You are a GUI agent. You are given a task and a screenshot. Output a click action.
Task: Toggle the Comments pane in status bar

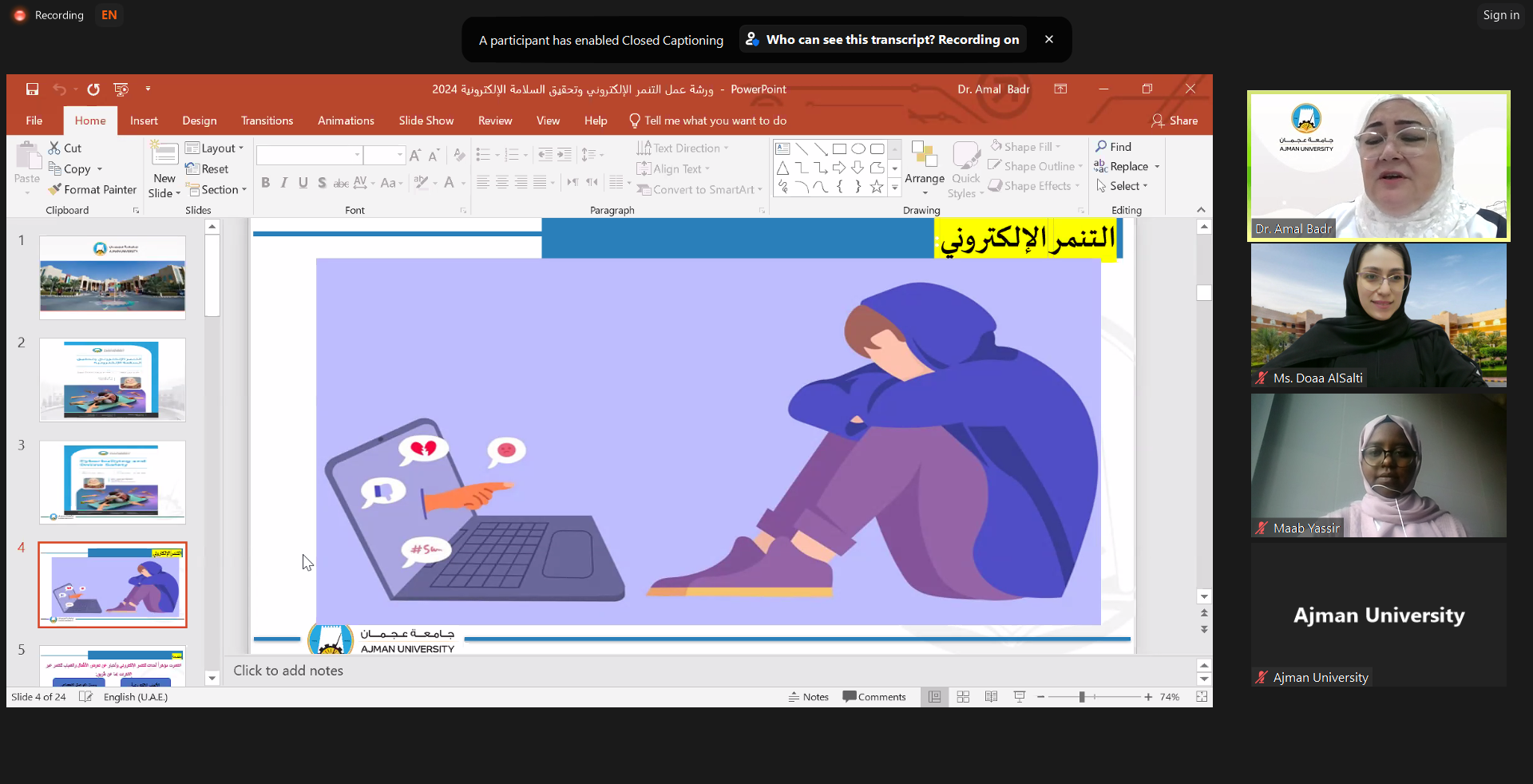pyautogui.click(x=874, y=697)
